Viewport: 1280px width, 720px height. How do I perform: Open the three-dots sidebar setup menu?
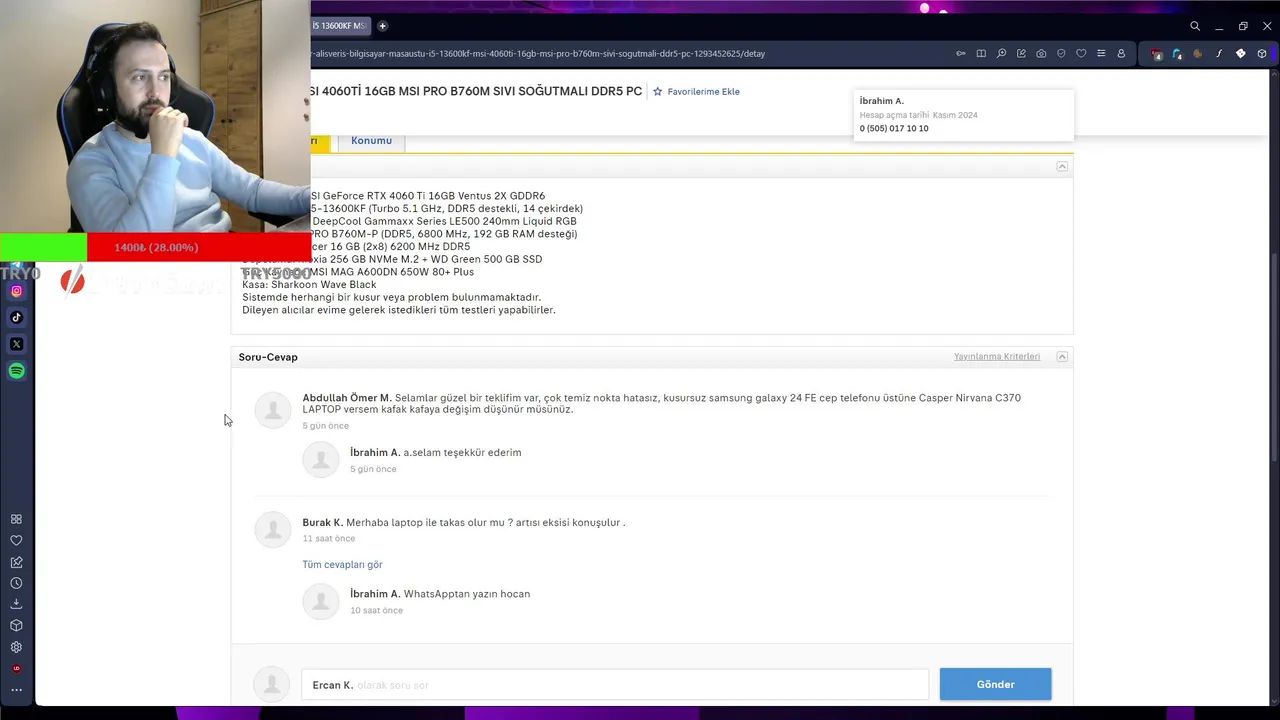tap(16, 690)
